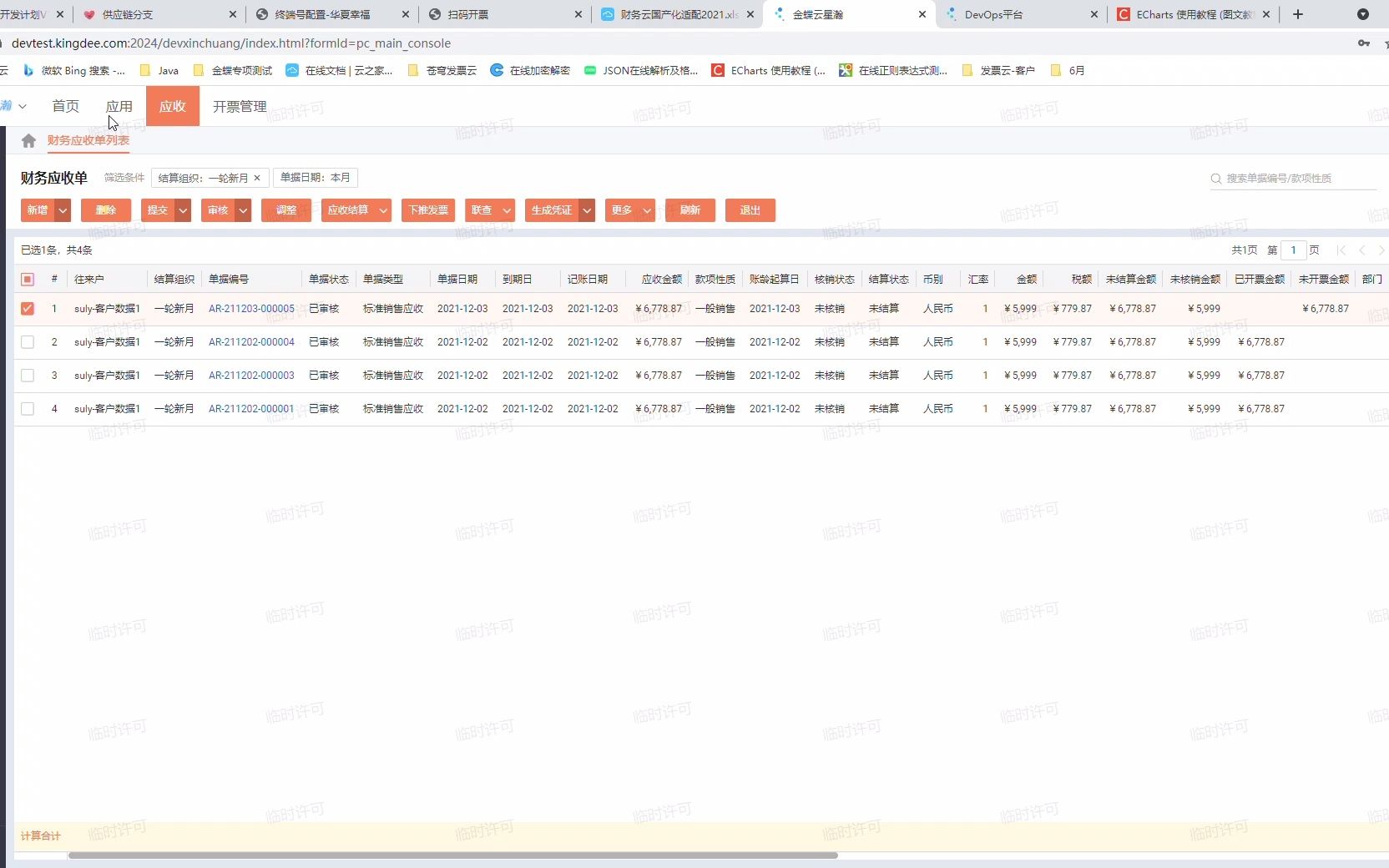Open the ECharts 使用教程 bookmark
This screenshot has width=1389, height=868.
click(x=769, y=71)
